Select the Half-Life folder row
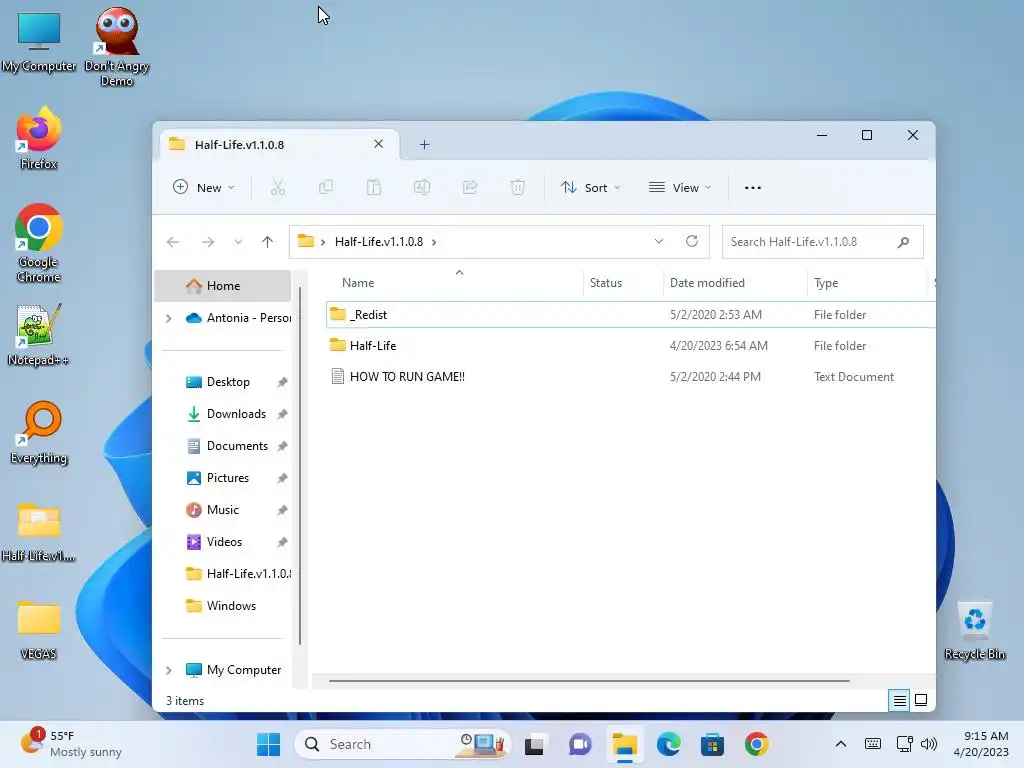Image resolution: width=1024 pixels, height=768 pixels. [x=630, y=346]
